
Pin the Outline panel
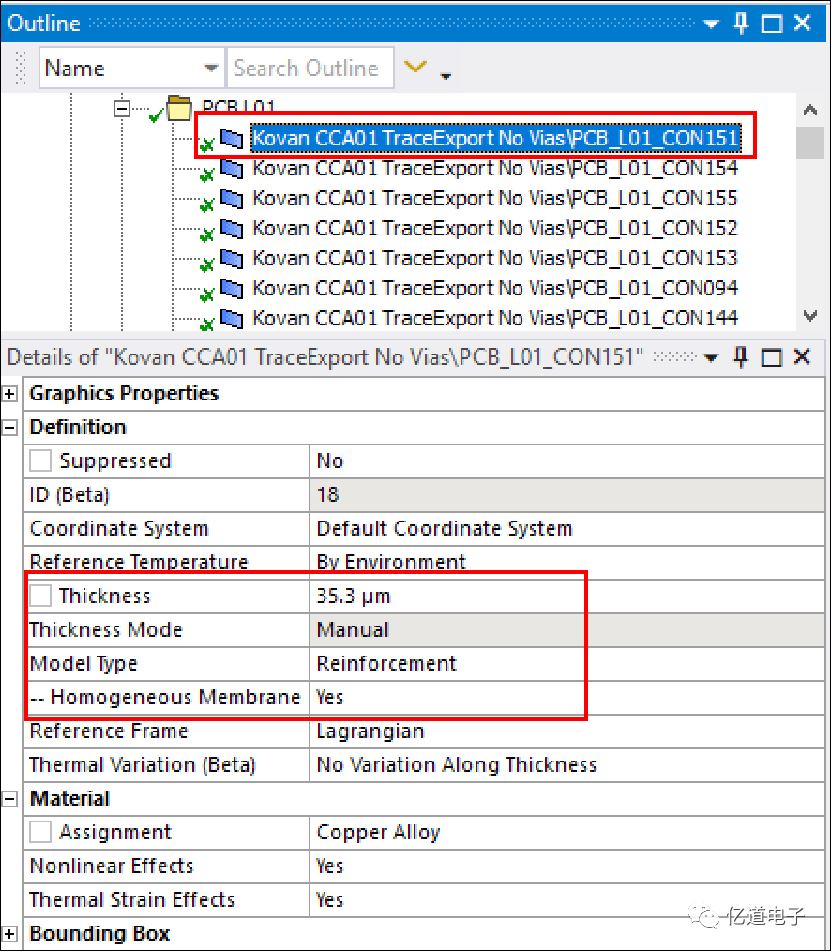(741, 24)
